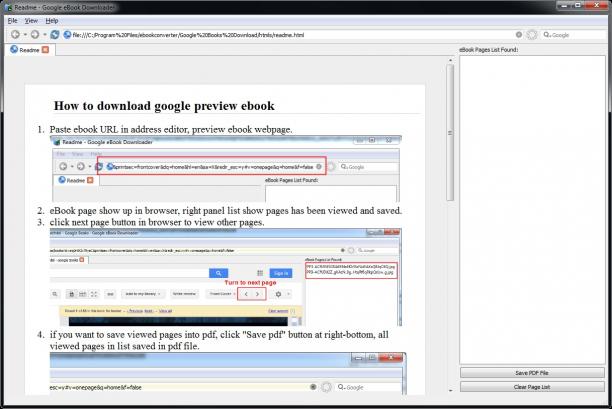Click the globe icon beside the address
612x409 pixels.
pyautogui.click(x=67, y=35)
